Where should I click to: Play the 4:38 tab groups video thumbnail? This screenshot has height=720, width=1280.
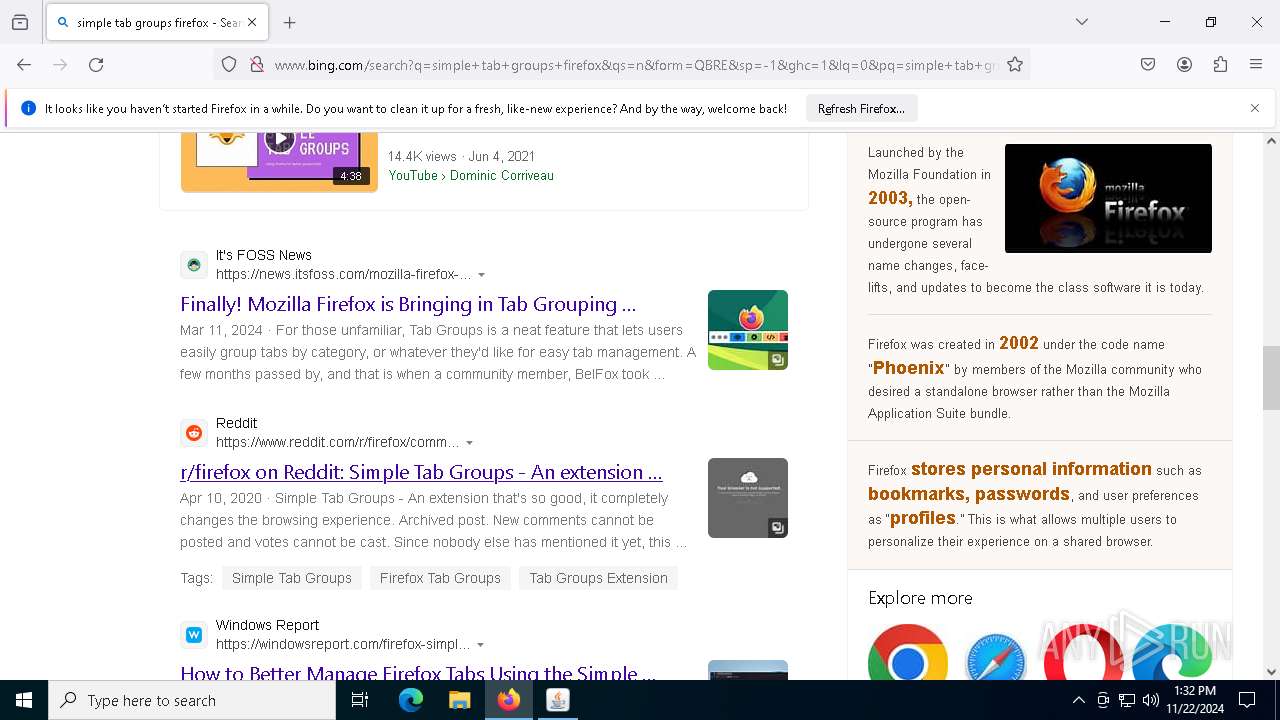(x=279, y=160)
